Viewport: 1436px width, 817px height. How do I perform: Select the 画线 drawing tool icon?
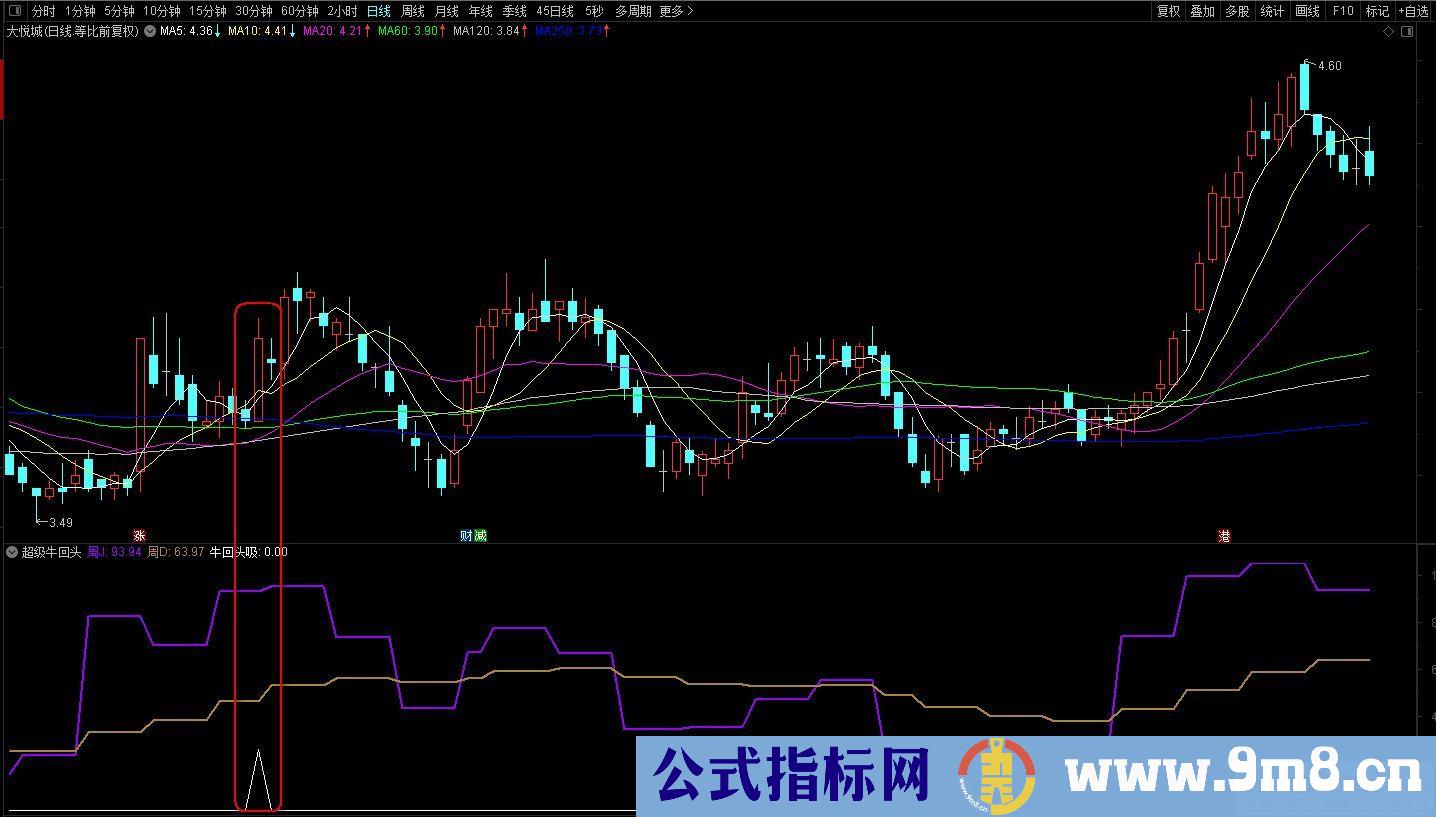tap(1305, 11)
